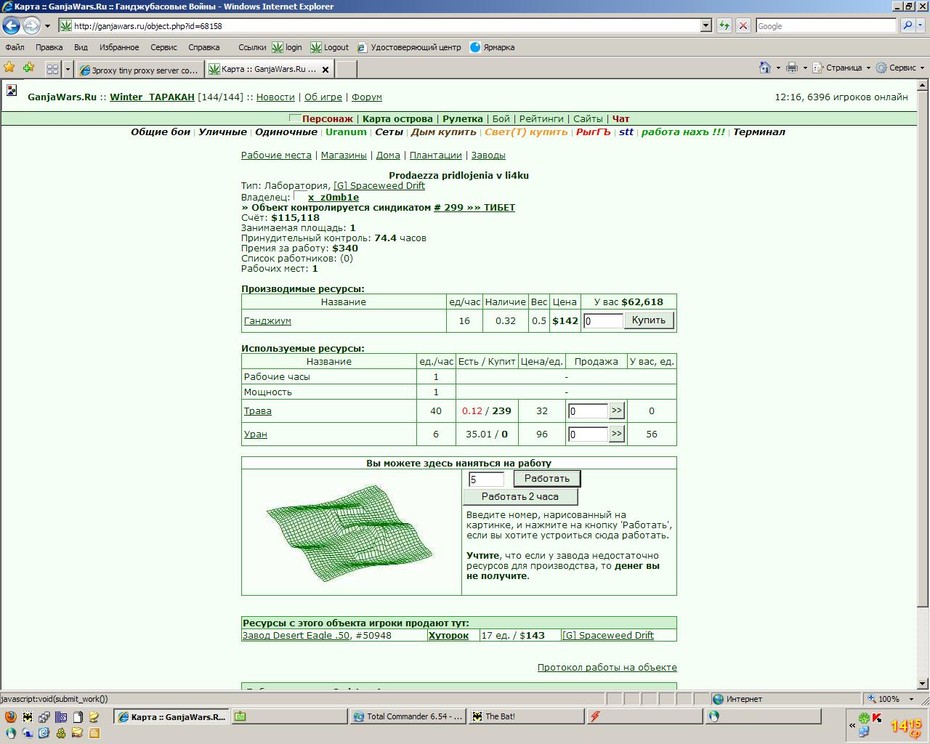Click the Работать 2 часа button

tap(520, 497)
